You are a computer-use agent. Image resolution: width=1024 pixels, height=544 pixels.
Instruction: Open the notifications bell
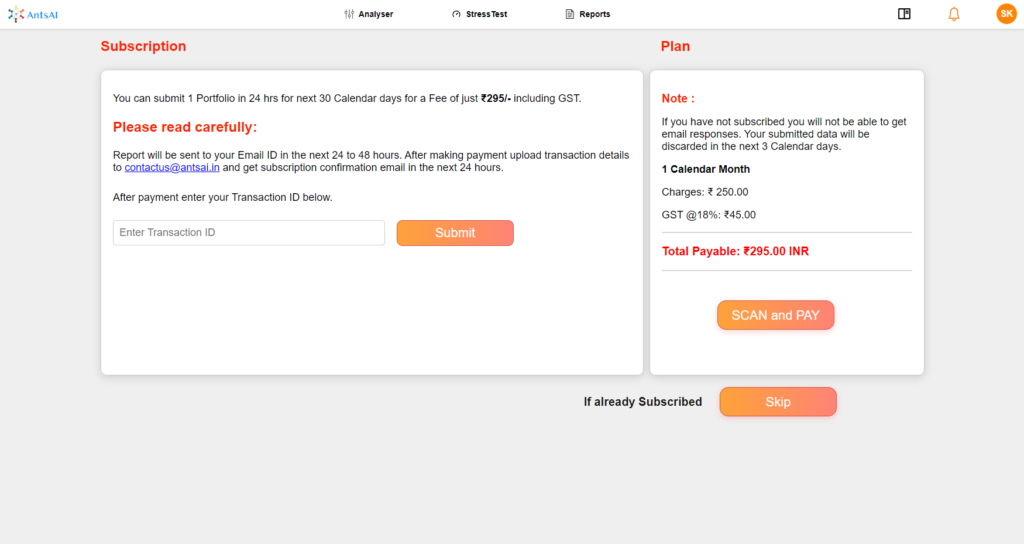954,14
